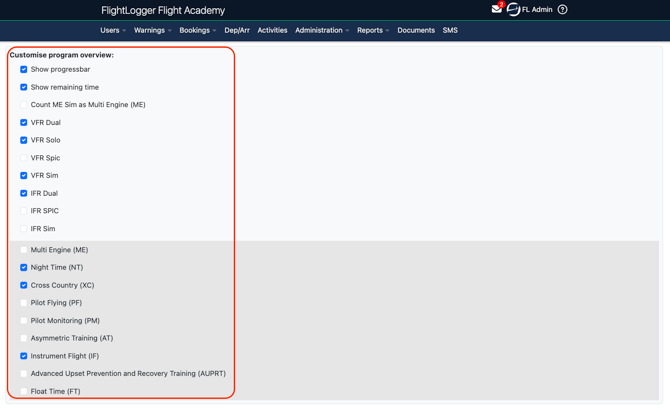The height and width of the screenshot is (409, 670).
Task: Open the Documents page
Action: pos(416,30)
